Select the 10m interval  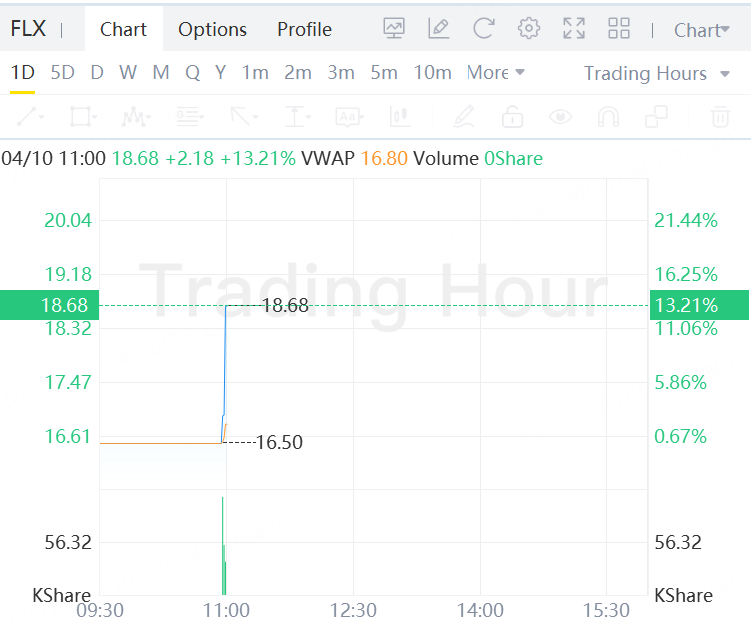click(433, 73)
